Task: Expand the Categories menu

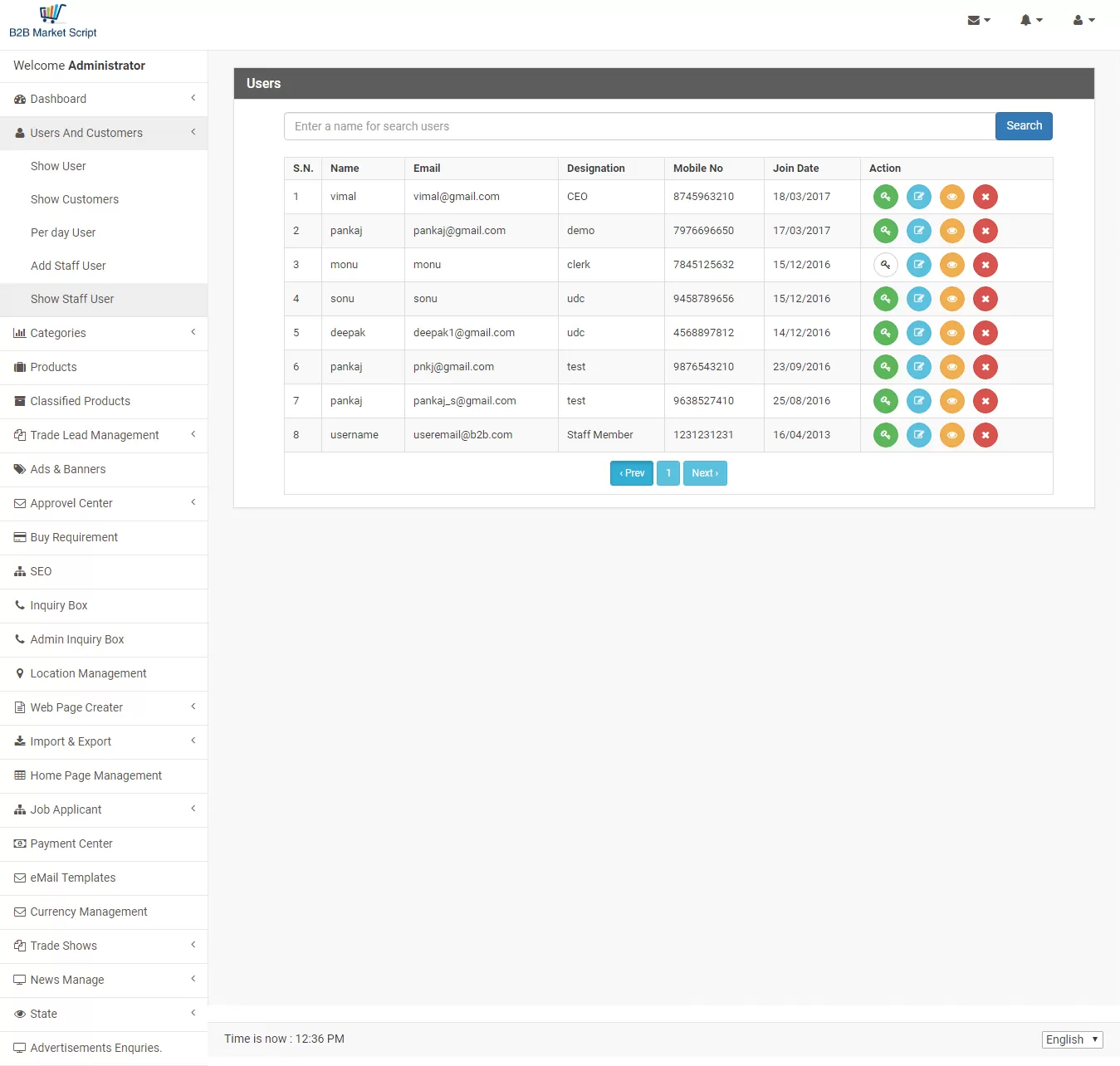Action: pyautogui.click(x=104, y=333)
